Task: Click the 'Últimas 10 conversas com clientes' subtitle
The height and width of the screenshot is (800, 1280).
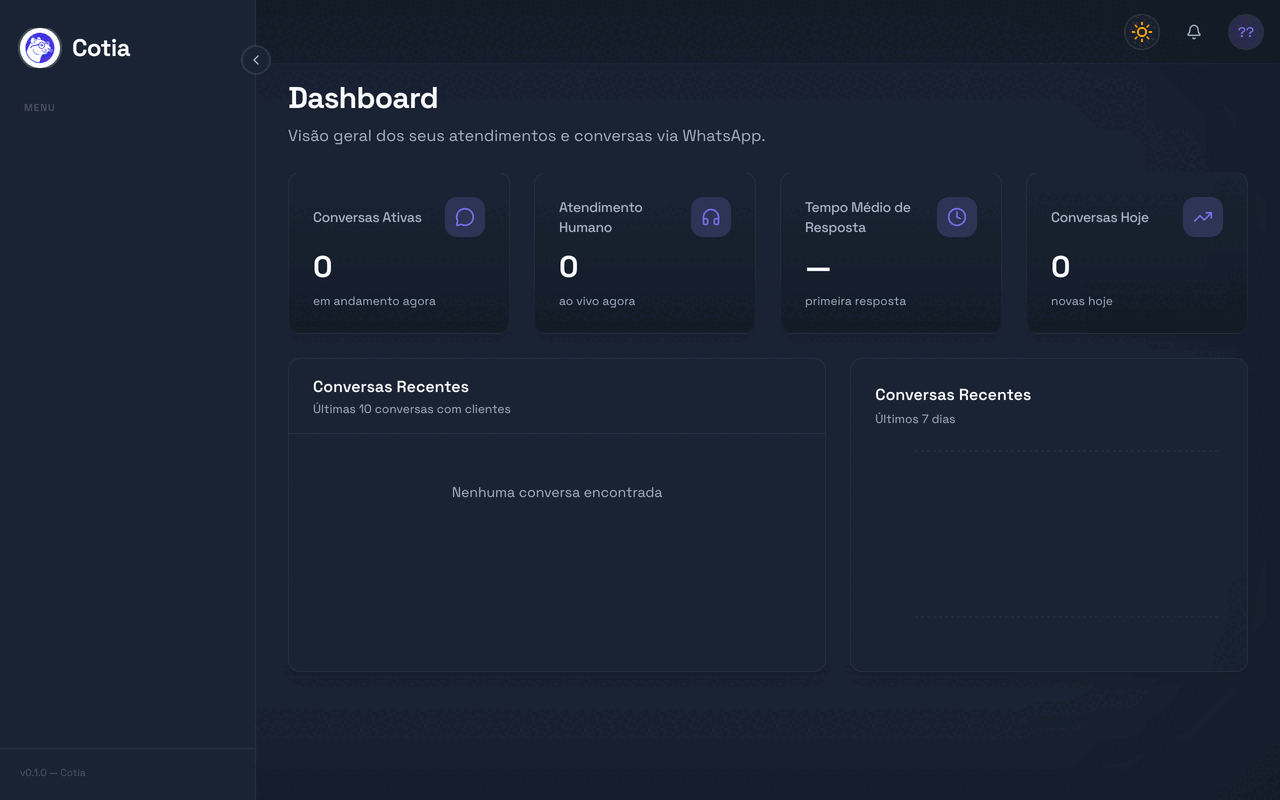Action: 411,409
